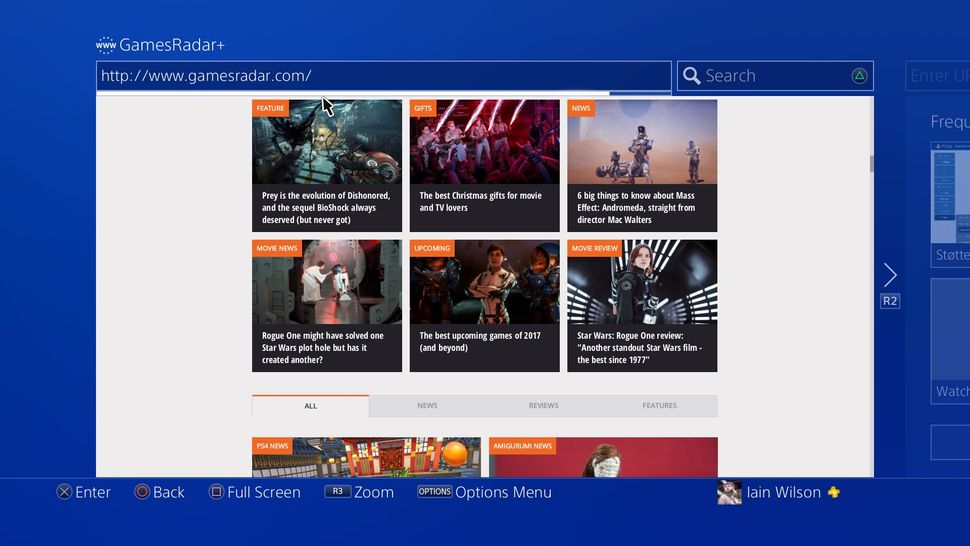Screen dimensions: 970x546
Task: Click the Back label
Action: [168, 492]
